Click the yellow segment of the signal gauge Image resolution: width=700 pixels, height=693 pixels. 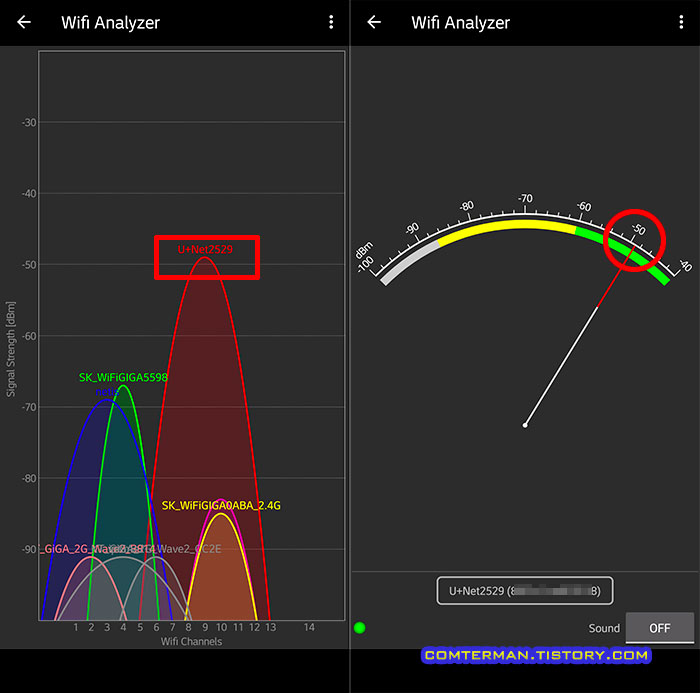click(x=509, y=225)
